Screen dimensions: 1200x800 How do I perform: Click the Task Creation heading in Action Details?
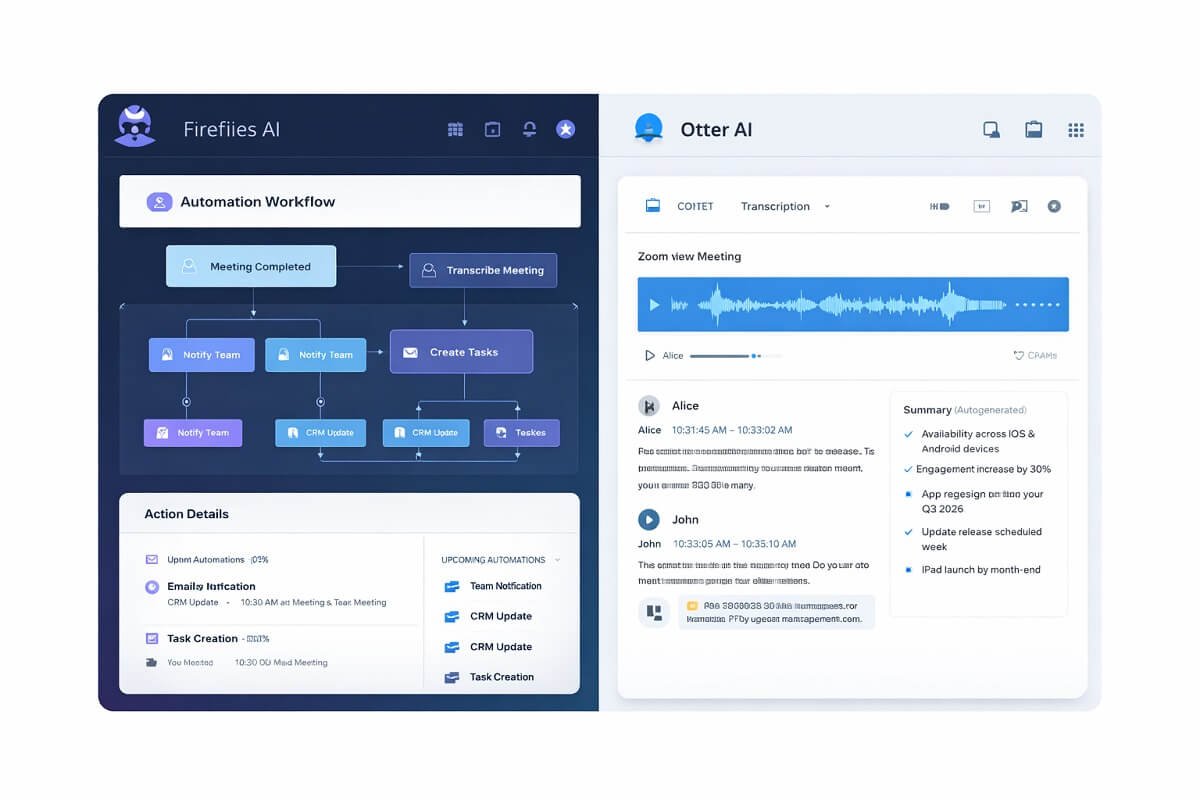click(202, 638)
